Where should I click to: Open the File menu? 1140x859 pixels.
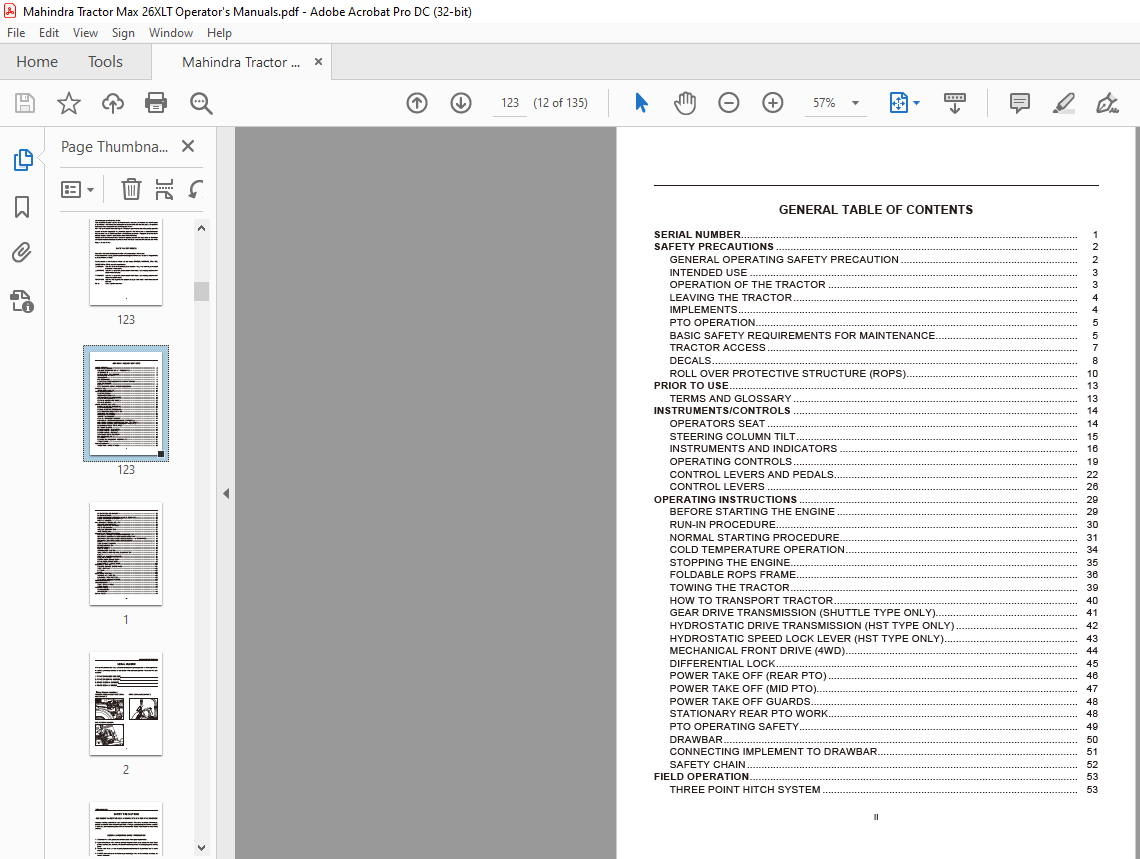pyautogui.click(x=16, y=33)
